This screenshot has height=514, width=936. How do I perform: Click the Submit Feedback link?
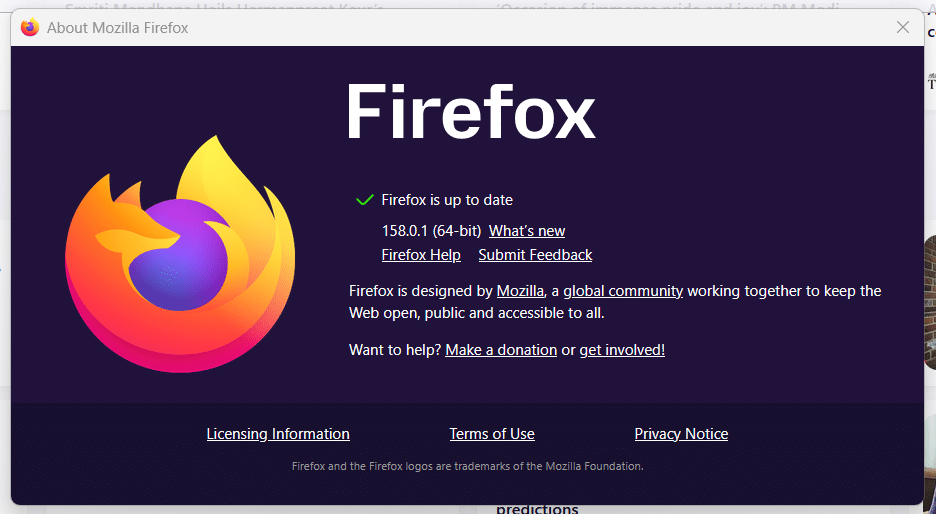click(x=535, y=255)
